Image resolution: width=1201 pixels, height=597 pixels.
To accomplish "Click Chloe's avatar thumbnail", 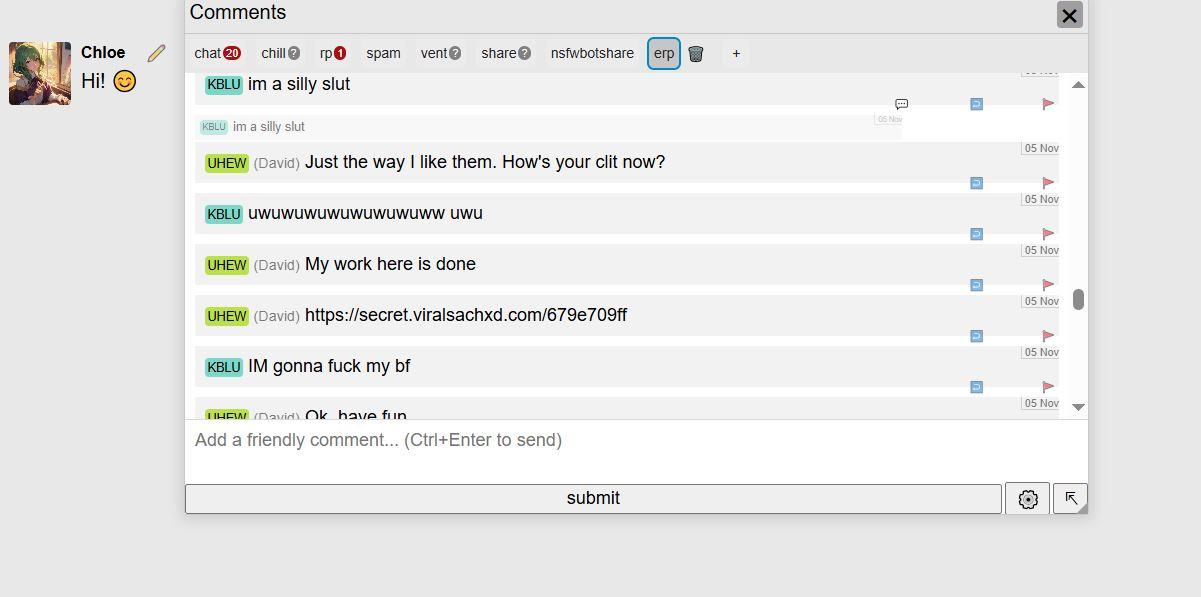I will 40,73.
